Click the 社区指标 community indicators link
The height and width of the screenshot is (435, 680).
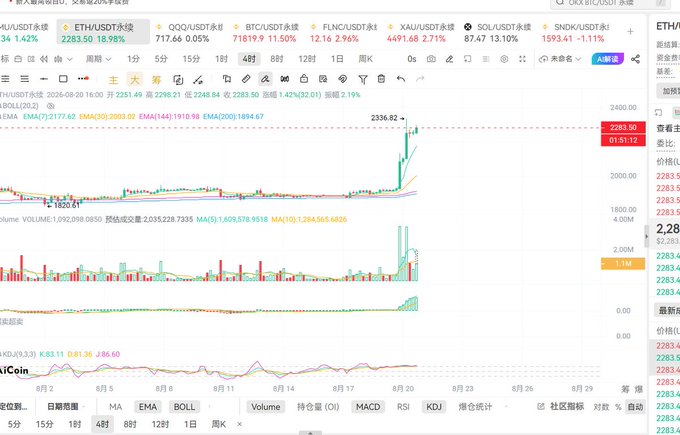click(562, 407)
